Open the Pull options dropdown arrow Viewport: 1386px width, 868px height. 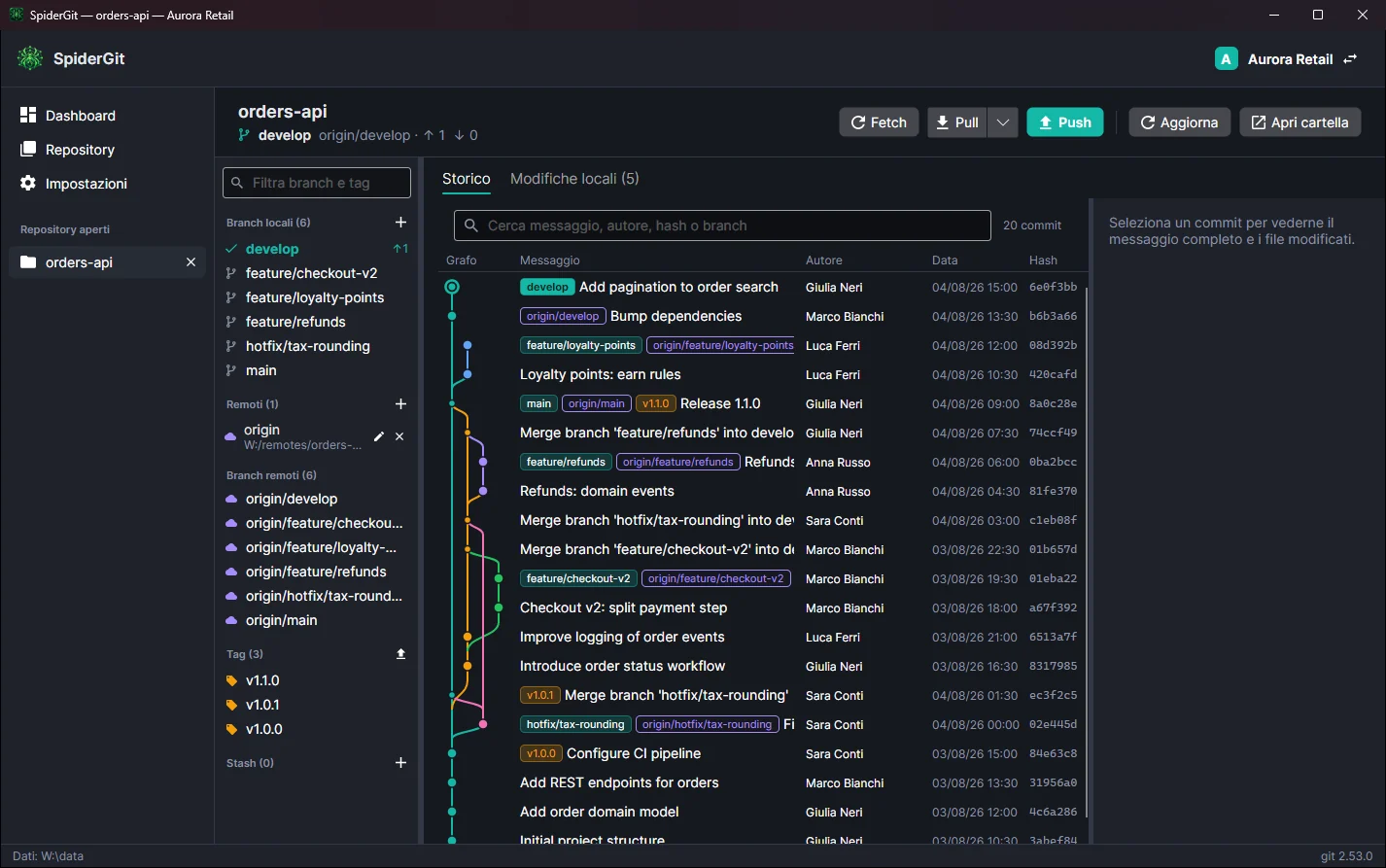1003,122
